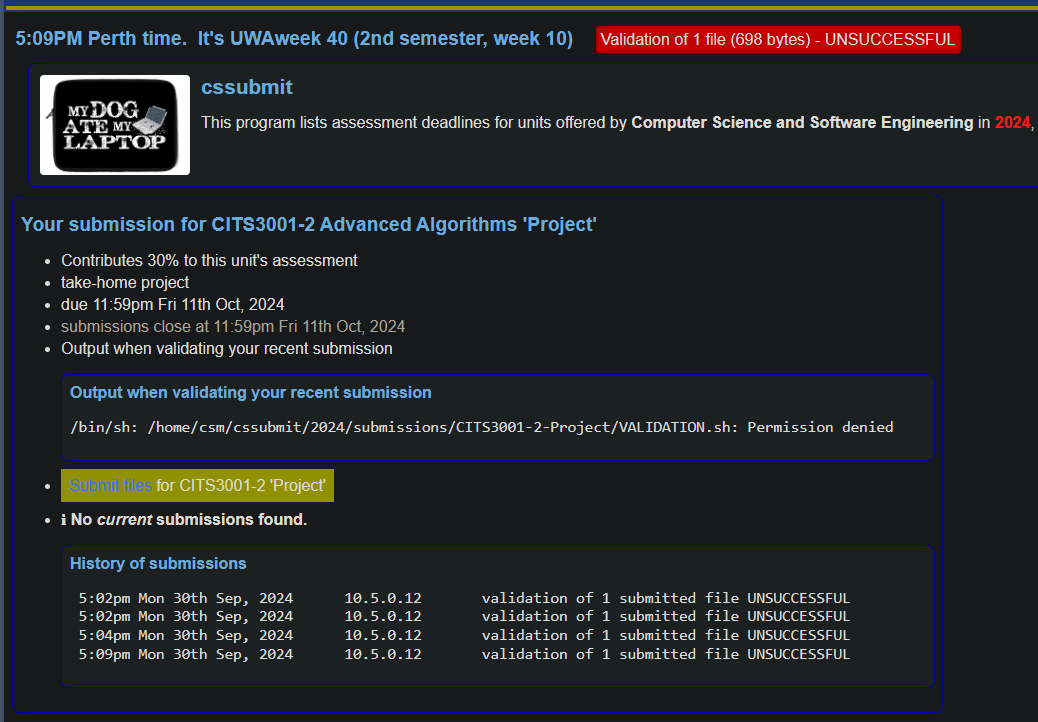Click the 'My Dog Ate My Laptop' logo
Viewport: 1038px width, 722px height.
115,125
